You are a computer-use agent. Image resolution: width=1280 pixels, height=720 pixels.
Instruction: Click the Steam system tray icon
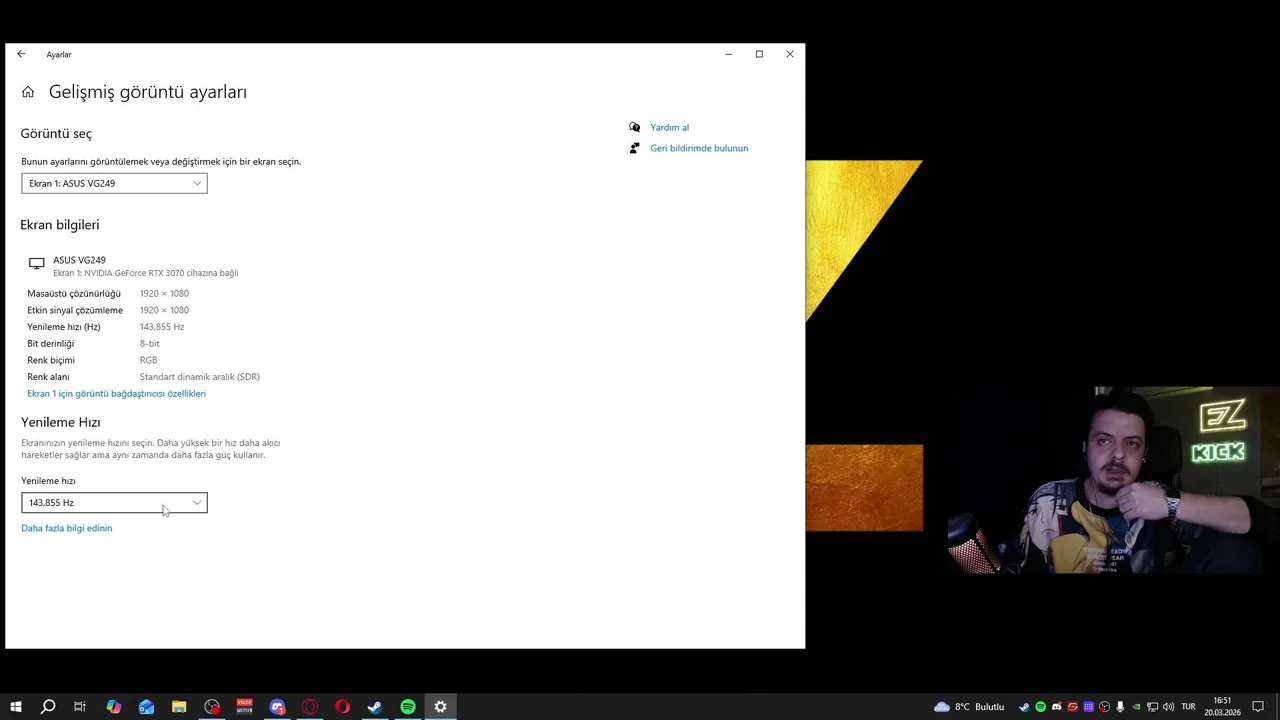click(x=1024, y=707)
